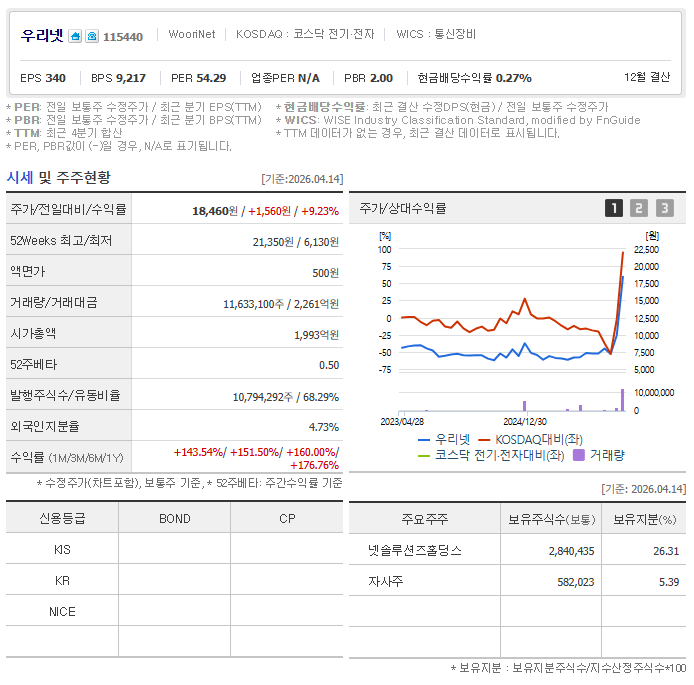The width and height of the screenshot is (694, 685).
Task: Click the 신용등급 column header
Action: [62, 518]
